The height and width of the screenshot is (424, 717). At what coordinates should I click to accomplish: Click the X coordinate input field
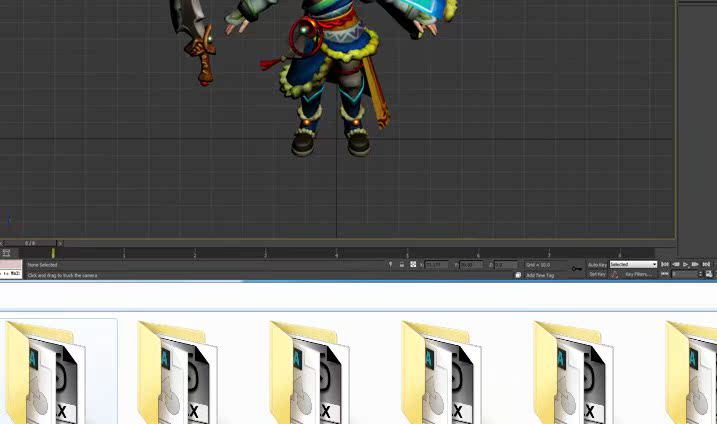(x=438, y=265)
